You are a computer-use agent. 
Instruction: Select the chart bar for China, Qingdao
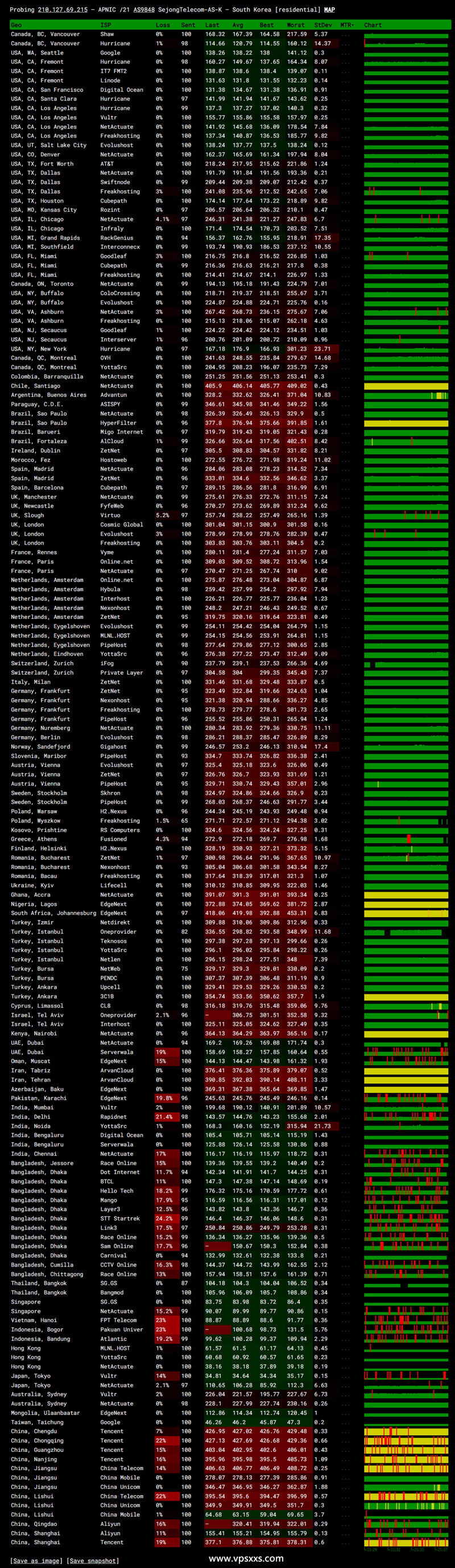pos(406,1524)
